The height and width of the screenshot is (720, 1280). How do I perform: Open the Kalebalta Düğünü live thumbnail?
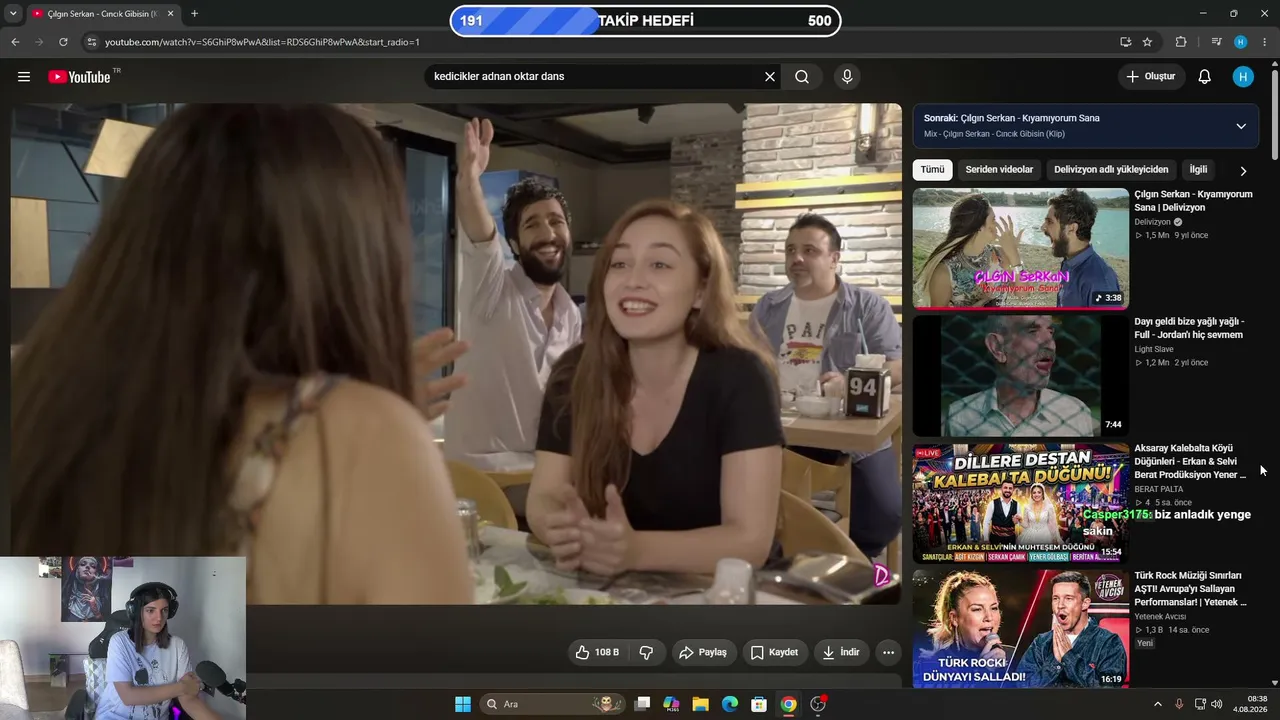(x=1020, y=503)
